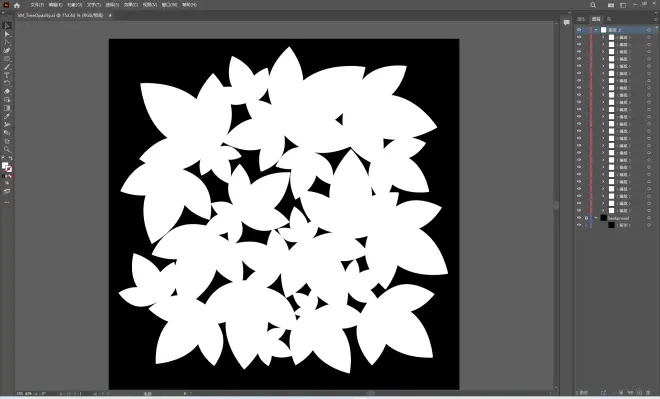This screenshot has height=399, width=660.
Task: Click the canvas horizontal scrollbar
Action: click(370, 394)
